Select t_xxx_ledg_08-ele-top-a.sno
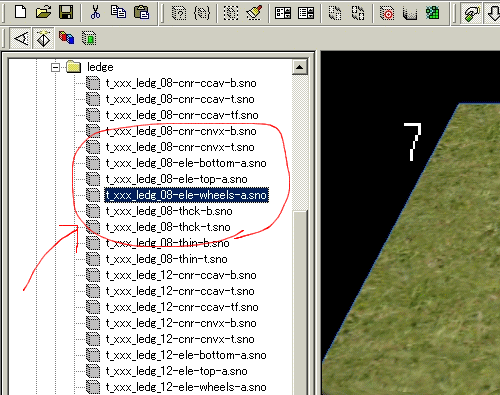This screenshot has width=500, height=395. coord(176,179)
